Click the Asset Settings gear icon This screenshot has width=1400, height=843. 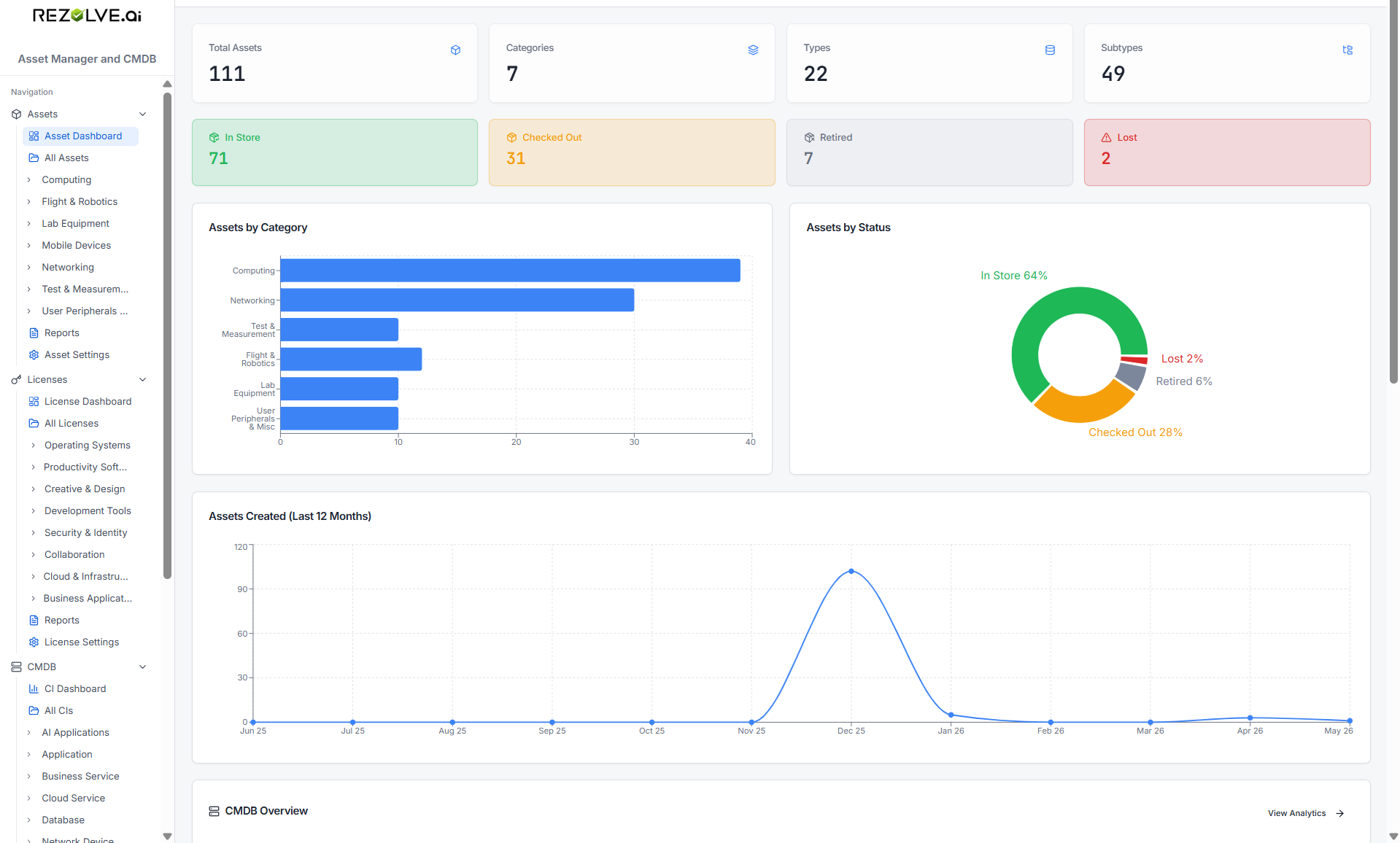[x=34, y=355]
